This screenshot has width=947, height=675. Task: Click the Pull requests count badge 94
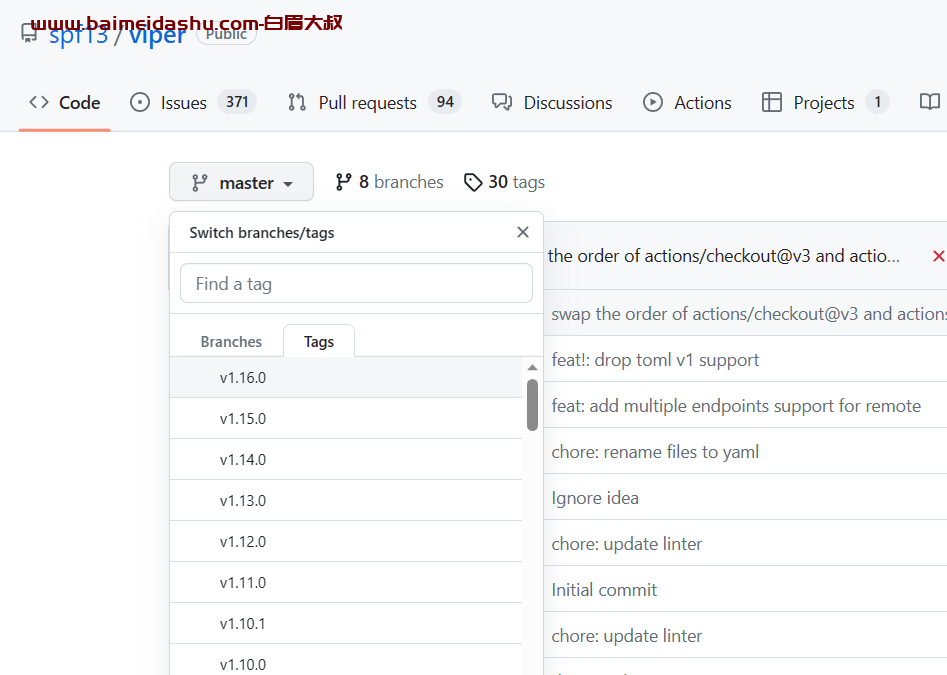[x=445, y=101]
